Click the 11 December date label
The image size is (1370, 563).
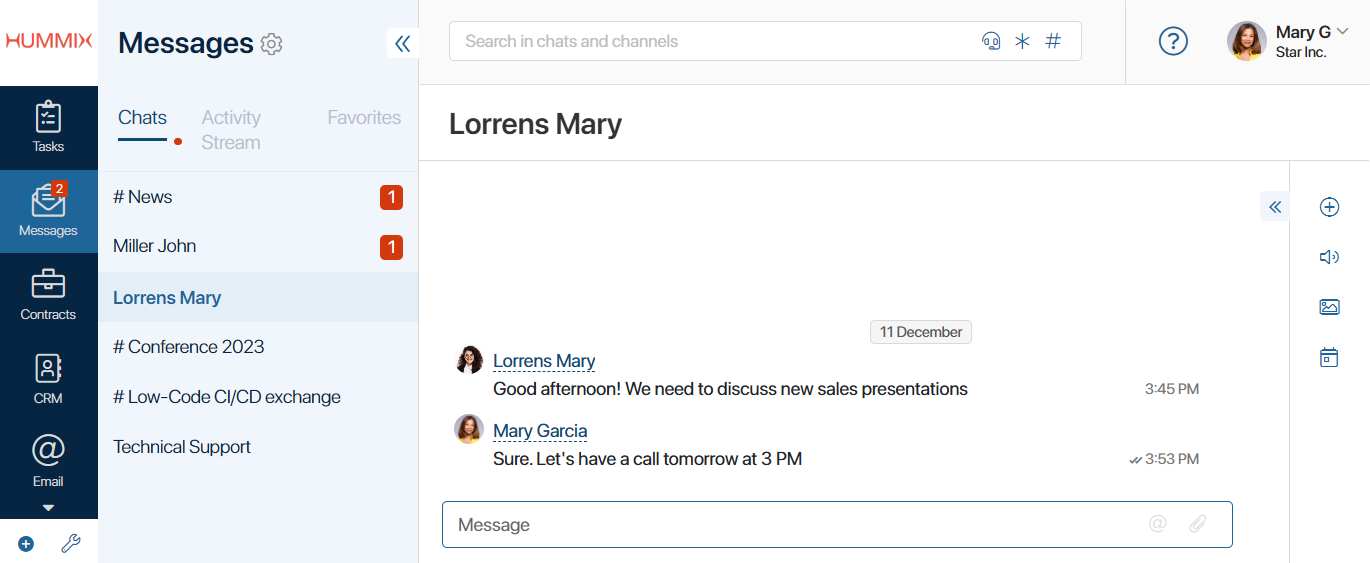(x=921, y=332)
